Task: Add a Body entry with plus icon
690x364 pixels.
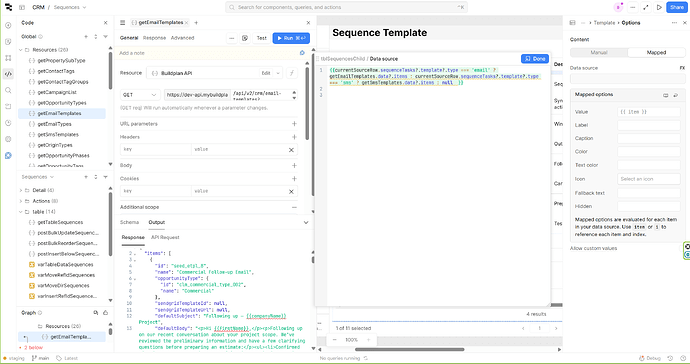Action: tap(294, 165)
